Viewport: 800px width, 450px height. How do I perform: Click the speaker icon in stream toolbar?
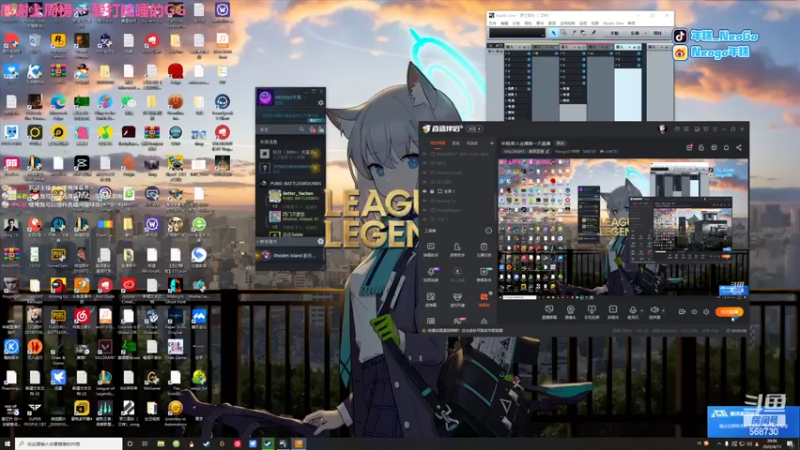point(654,310)
